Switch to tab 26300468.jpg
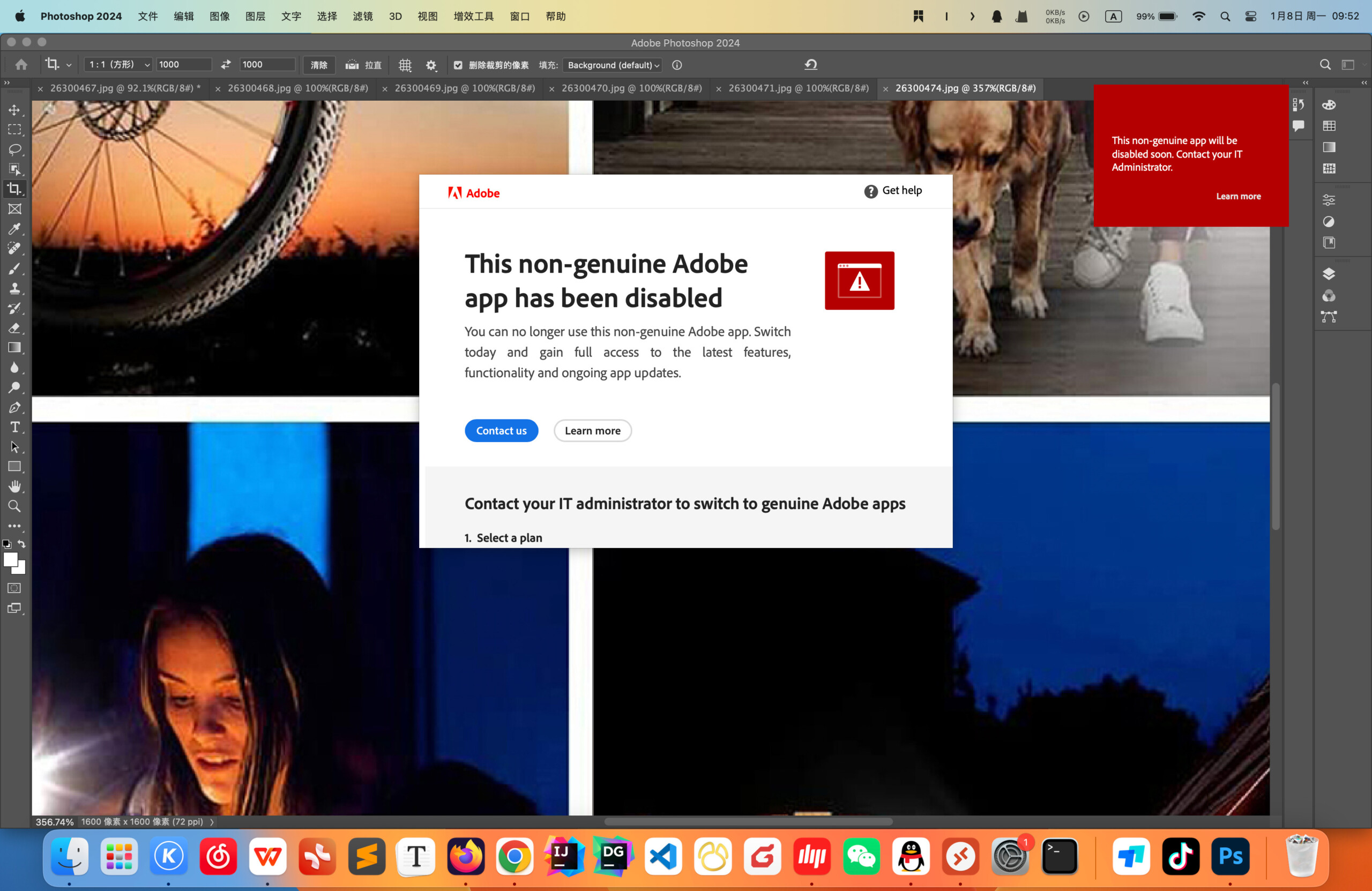 coord(297,88)
